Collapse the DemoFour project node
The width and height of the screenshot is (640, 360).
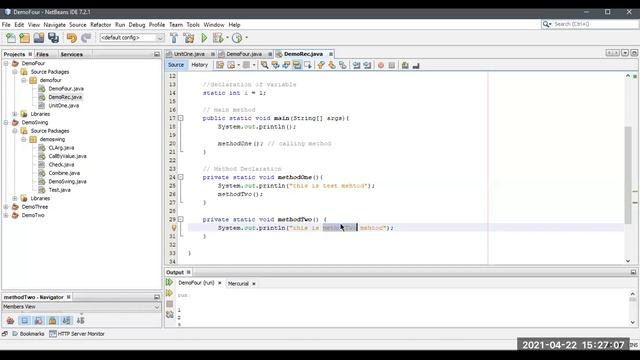click(6, 64)
